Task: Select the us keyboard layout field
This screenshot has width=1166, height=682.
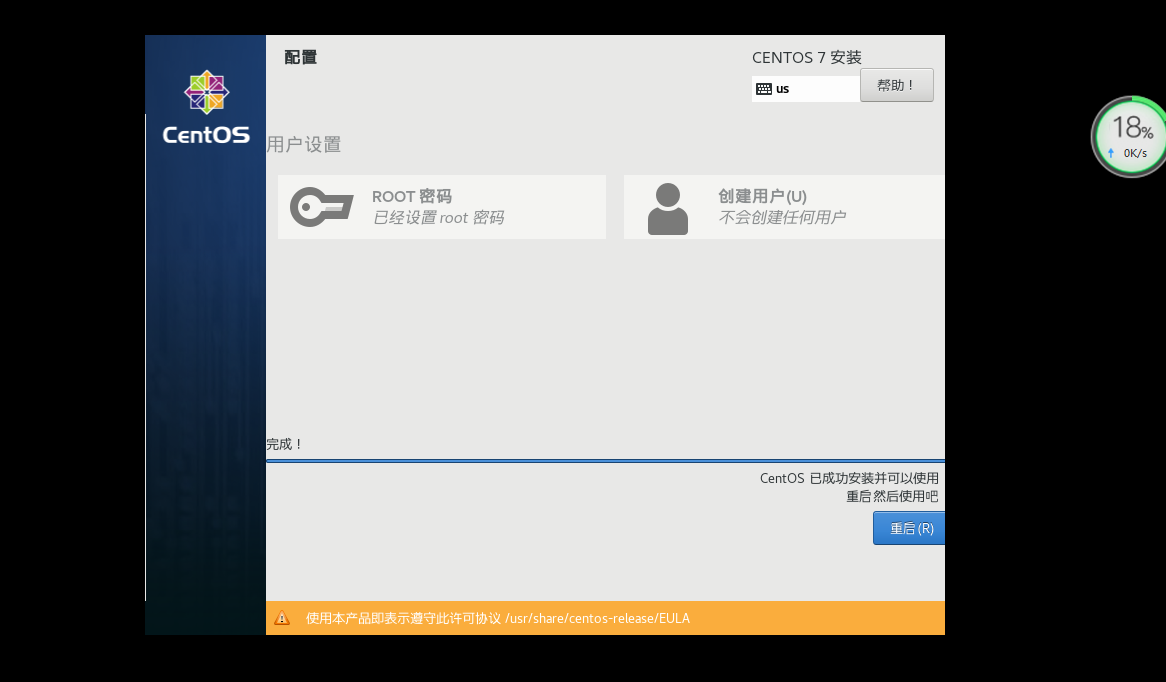Action: click(805, 89)
